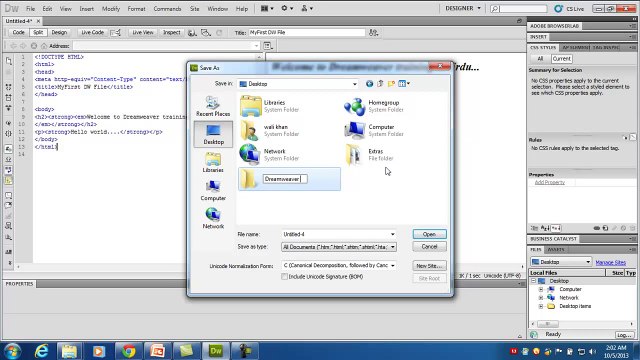This screenshot has width=640, height=360.
Task: Switch to Code view
Action: coord(18,32)
